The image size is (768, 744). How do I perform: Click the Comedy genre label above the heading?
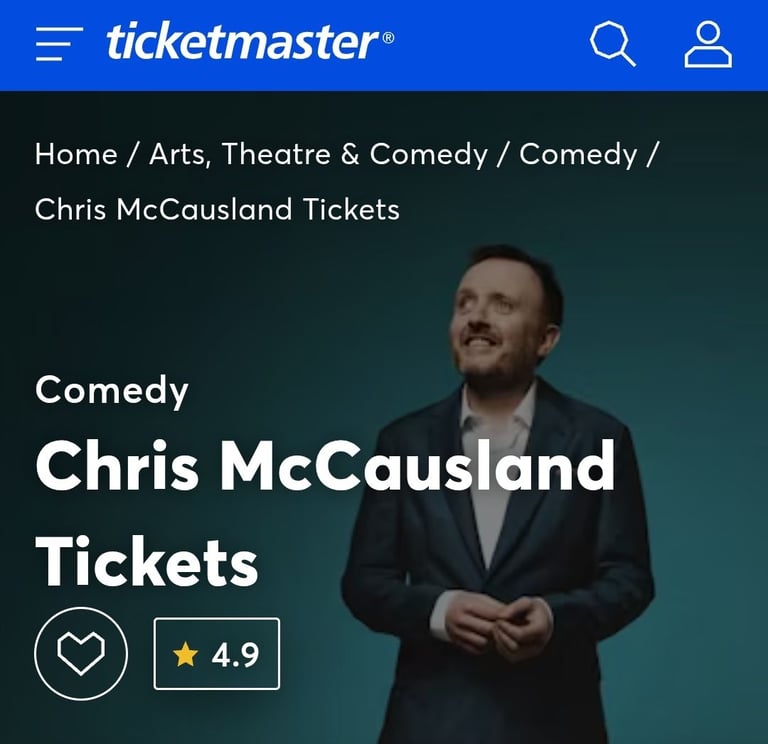click(112, 390)
